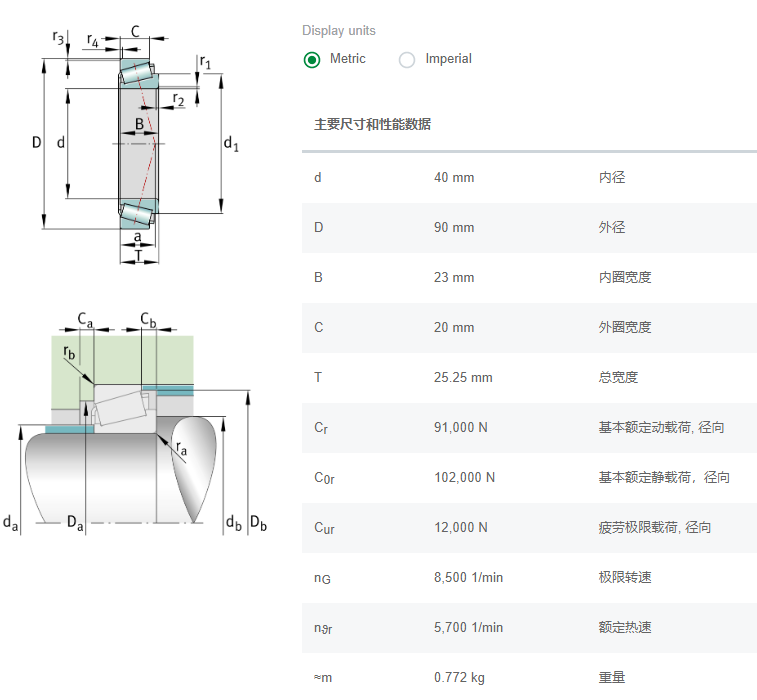Select the 90 mm outer diameter value
The height and width of the screenshot is (700, 757).
coord(454,228)
